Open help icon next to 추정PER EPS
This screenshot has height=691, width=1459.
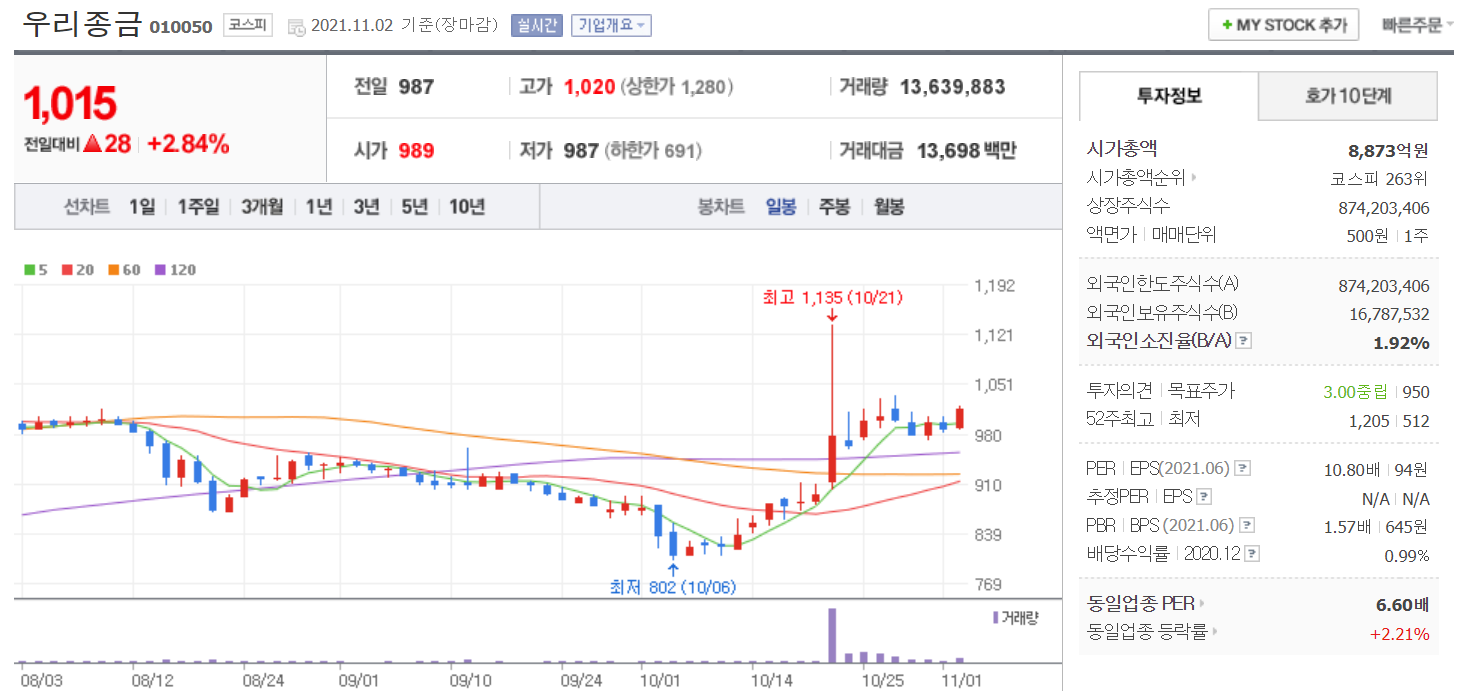coord(1204,497)
